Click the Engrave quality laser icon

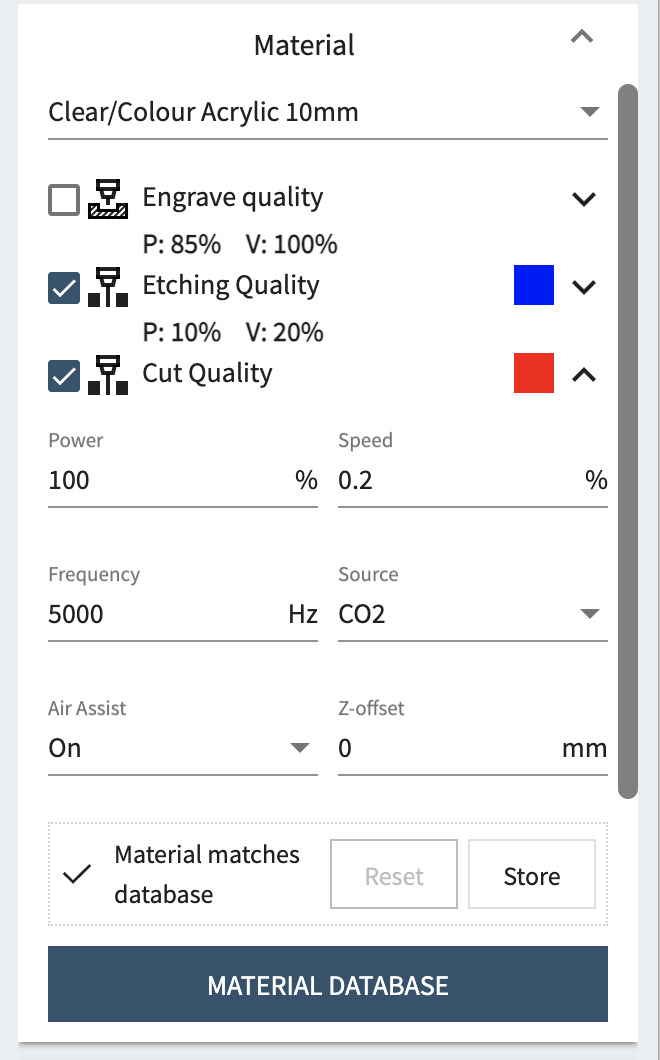coord(108,199)
